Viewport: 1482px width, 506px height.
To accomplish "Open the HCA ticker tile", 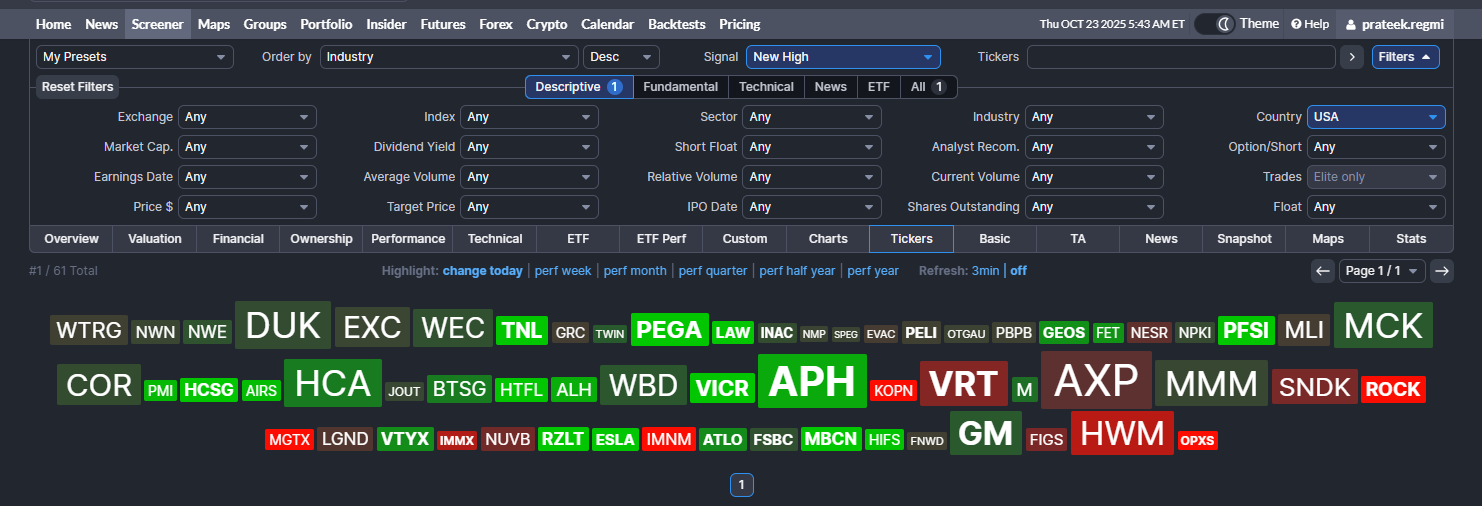I will (x=333, y=383).
